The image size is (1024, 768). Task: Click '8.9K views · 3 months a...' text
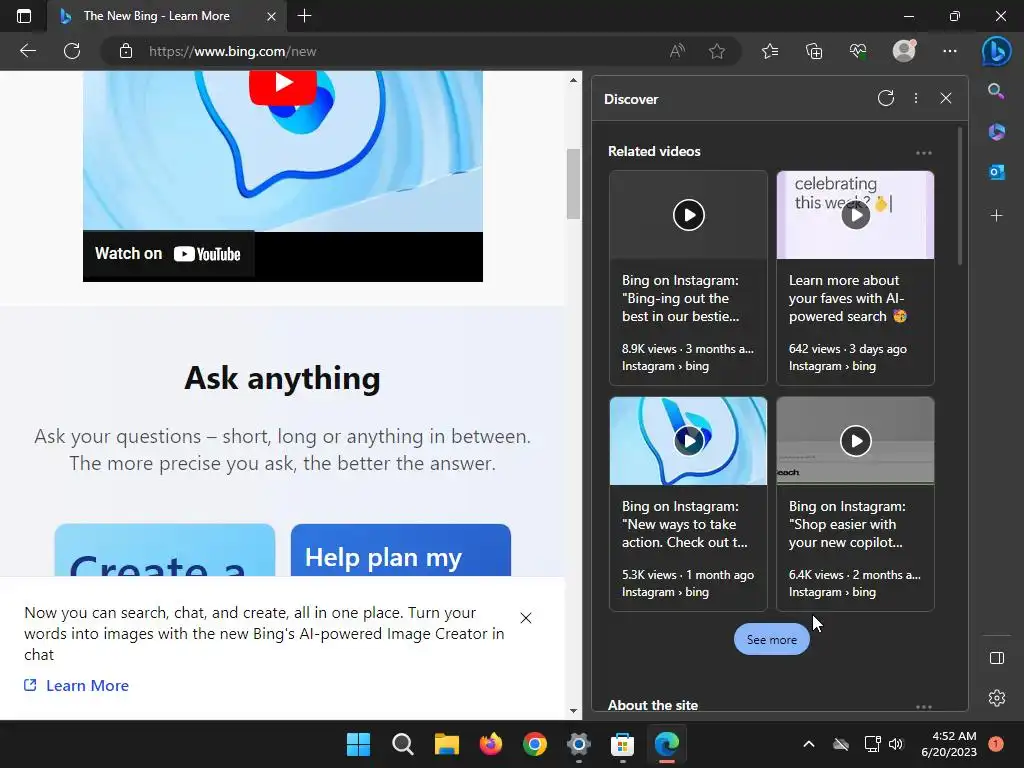[x=688, y=349]
